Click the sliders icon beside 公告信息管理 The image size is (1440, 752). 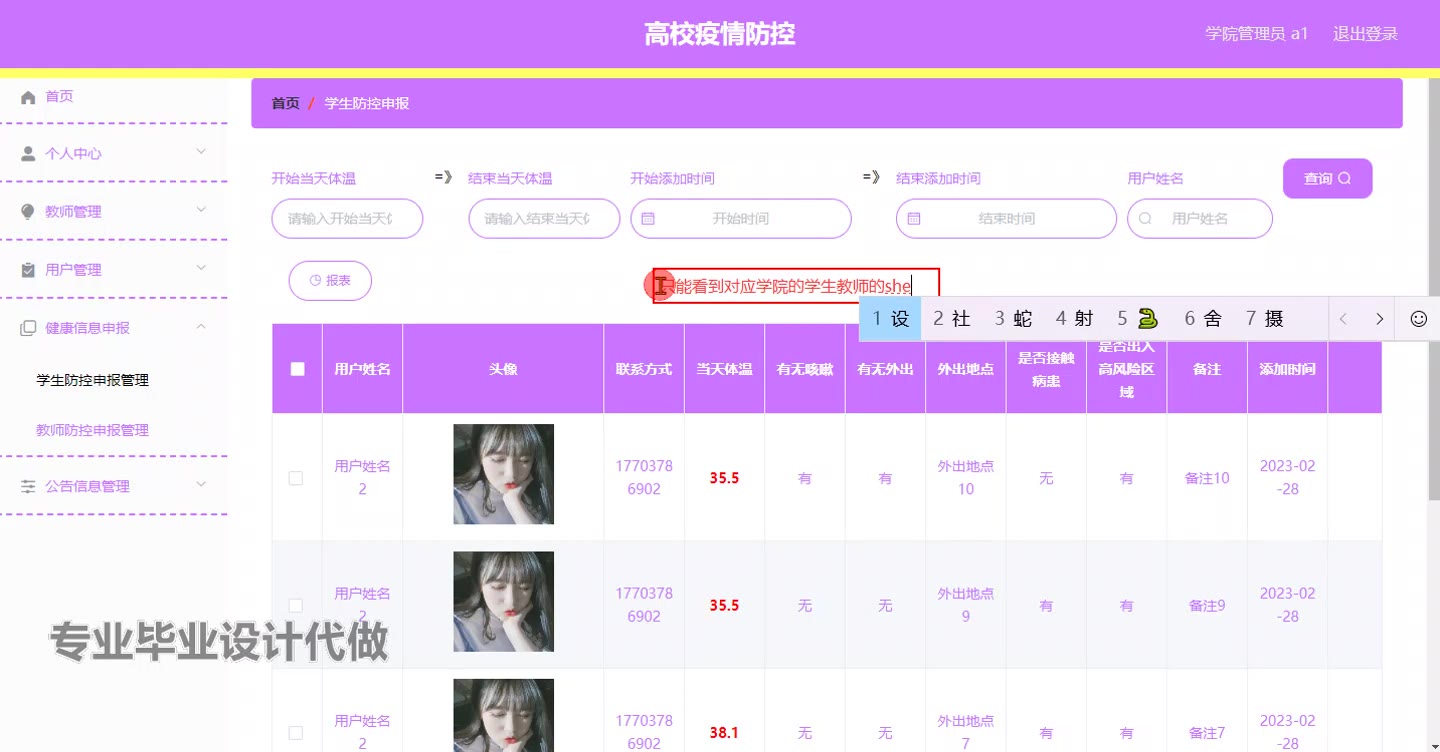[x=28, y=486]
